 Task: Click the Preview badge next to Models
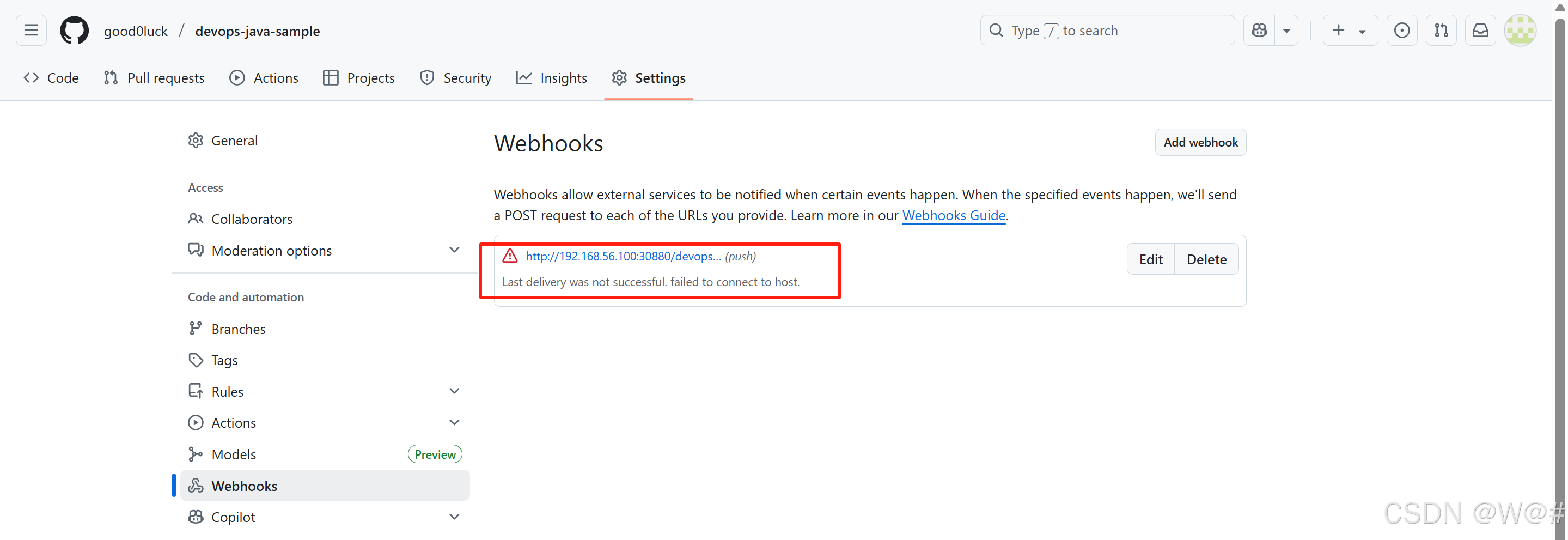coord(435,454)
